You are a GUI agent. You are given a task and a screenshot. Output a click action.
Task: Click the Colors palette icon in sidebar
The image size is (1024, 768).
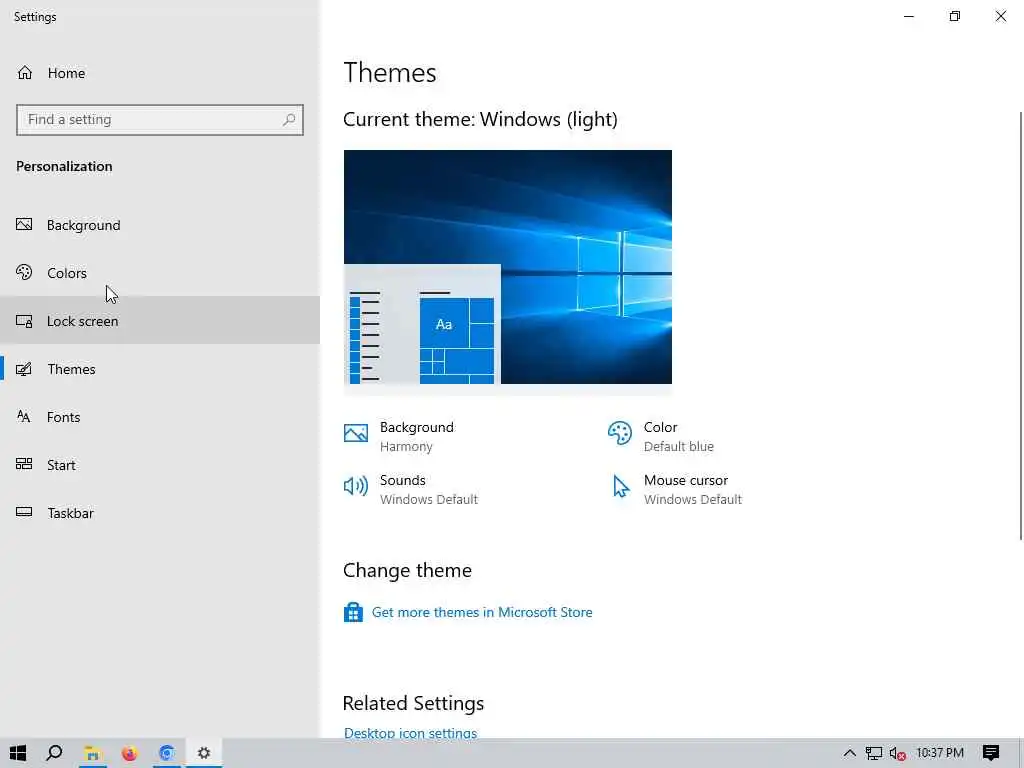24,272
